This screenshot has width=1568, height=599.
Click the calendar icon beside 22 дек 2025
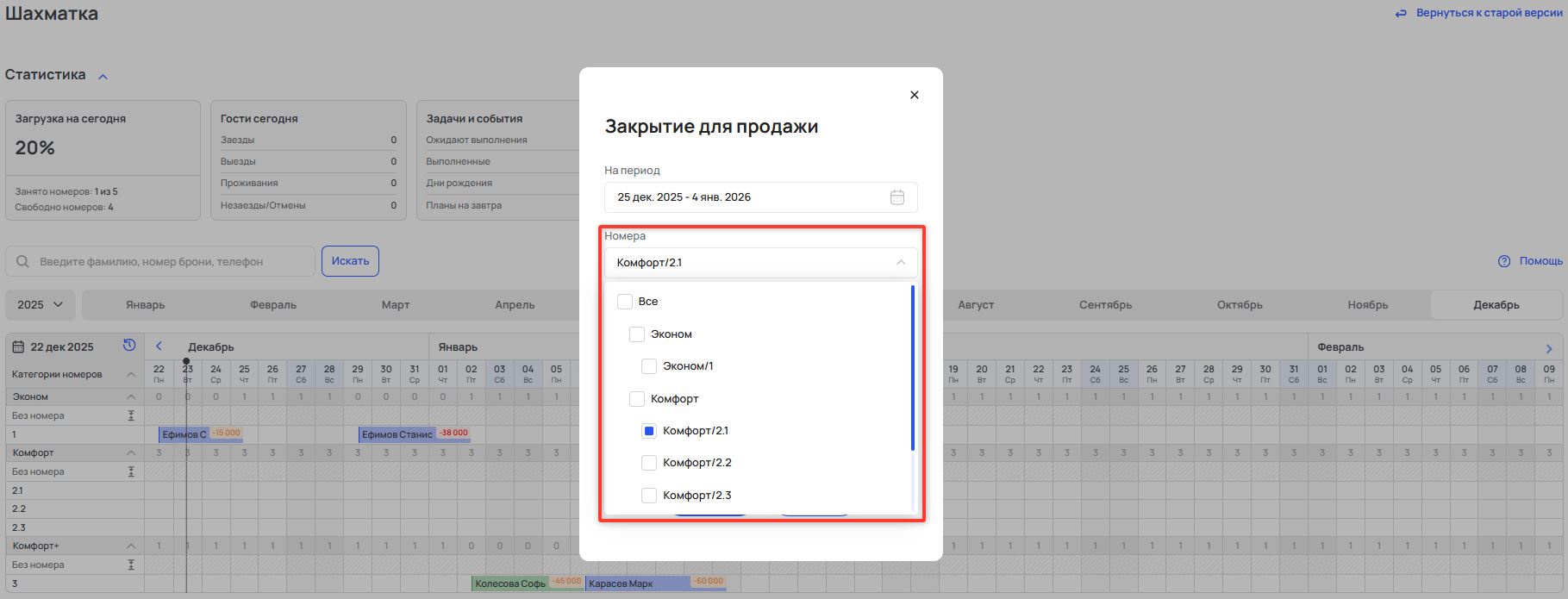pos(18,347)
